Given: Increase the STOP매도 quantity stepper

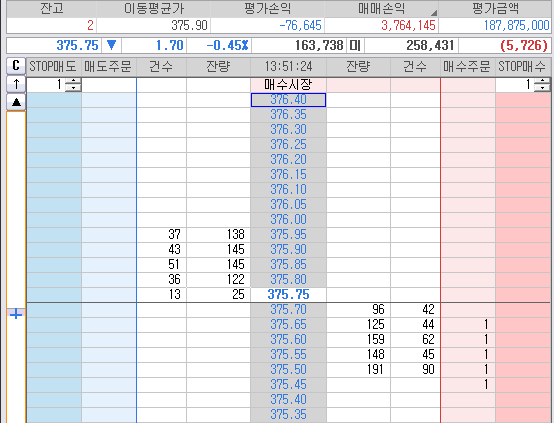Looking at the screenshot, I should click(73, 81).
